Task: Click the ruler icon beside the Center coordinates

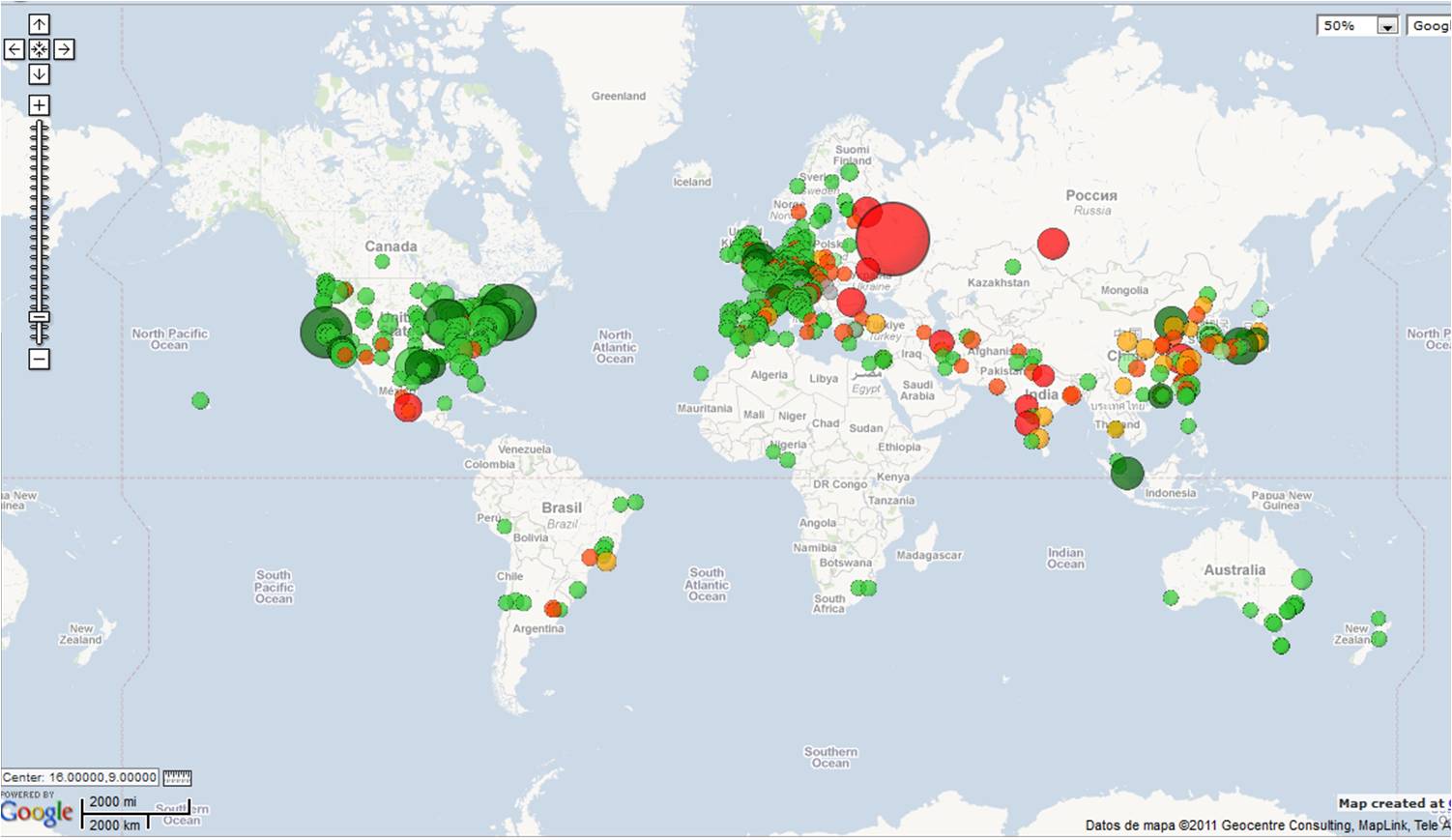Action: (x=177, y=777)
